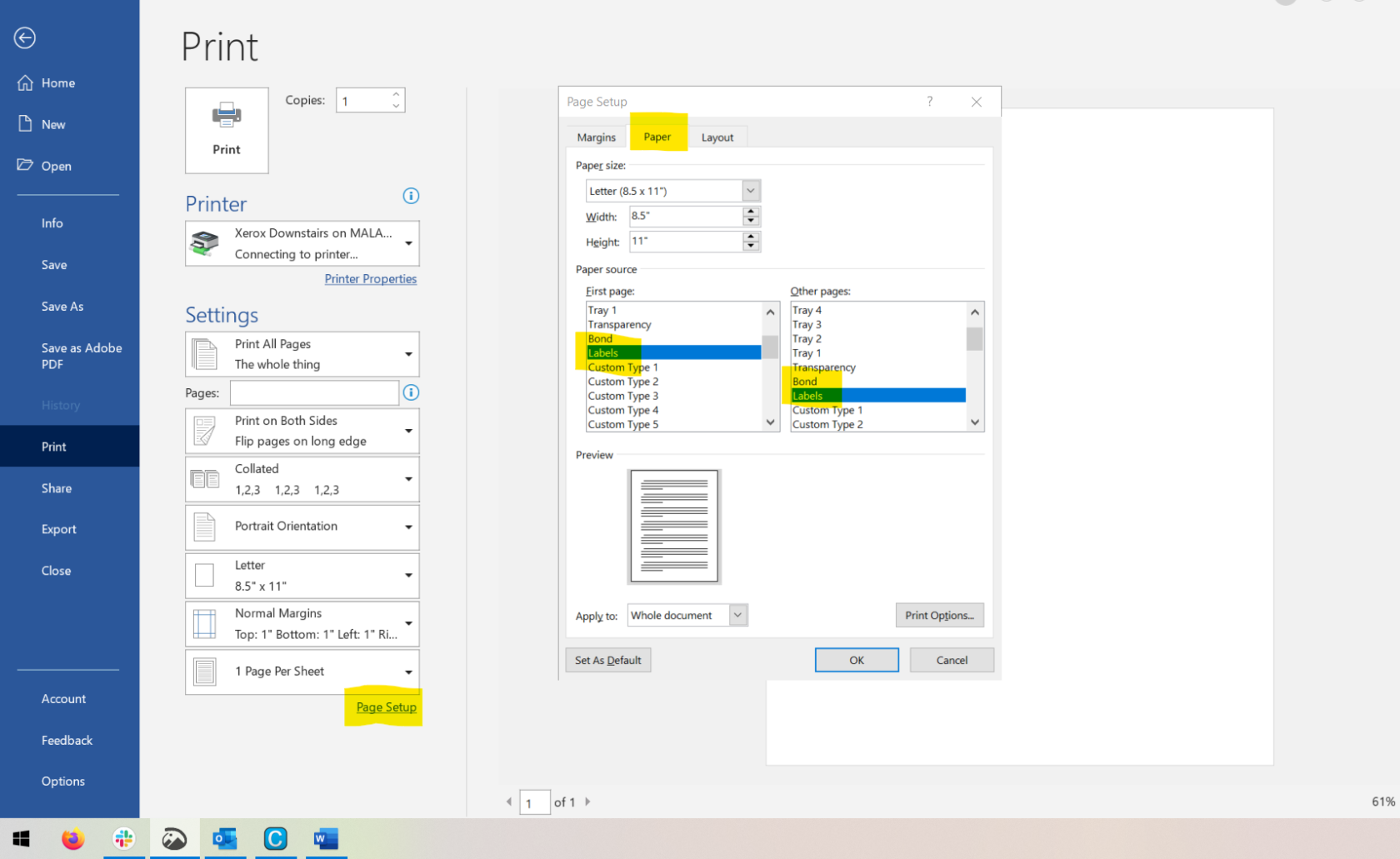The height and width of the screenshot is (859, 1400).
Task: Open Word from the taskbar
Action: point(326,838)
